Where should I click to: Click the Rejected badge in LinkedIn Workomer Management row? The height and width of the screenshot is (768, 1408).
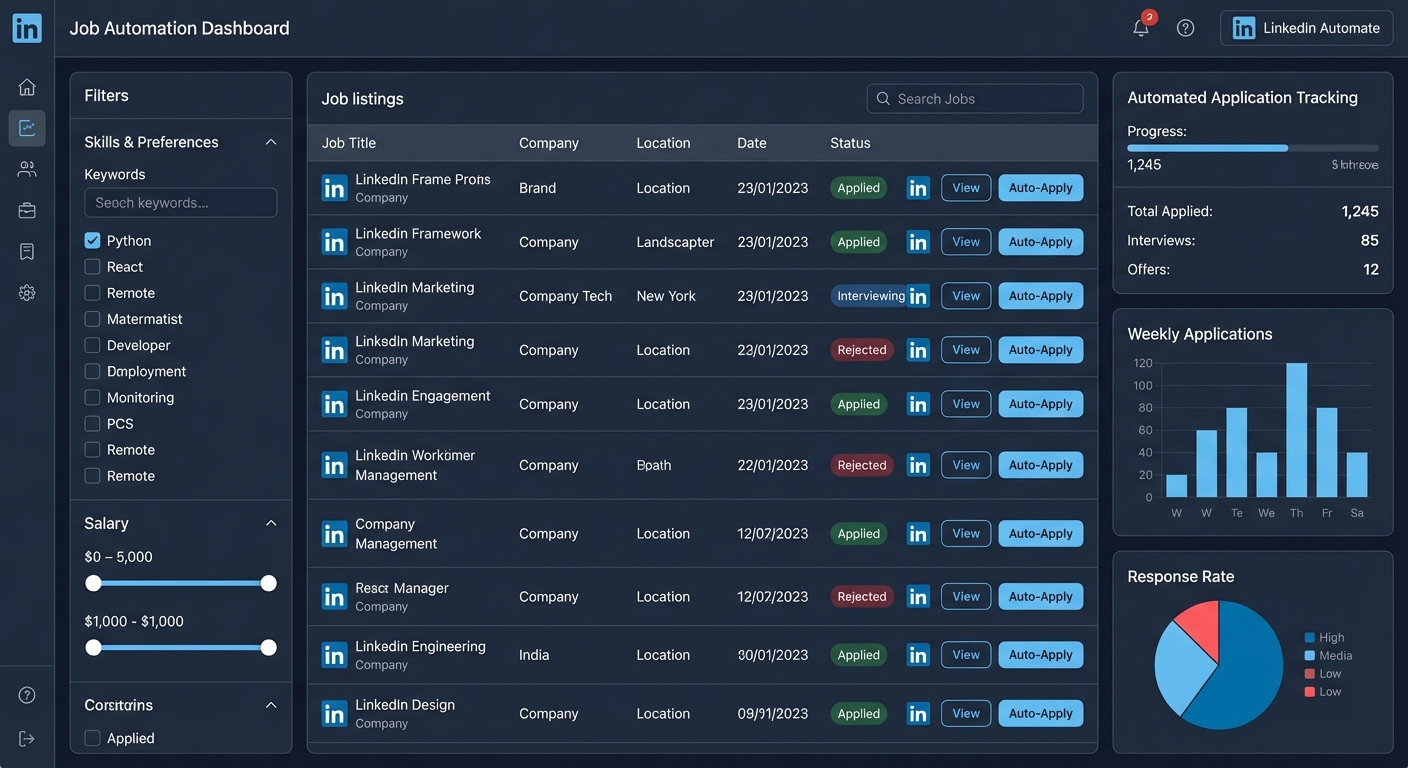pyautogui.click(x=862, y=465)
